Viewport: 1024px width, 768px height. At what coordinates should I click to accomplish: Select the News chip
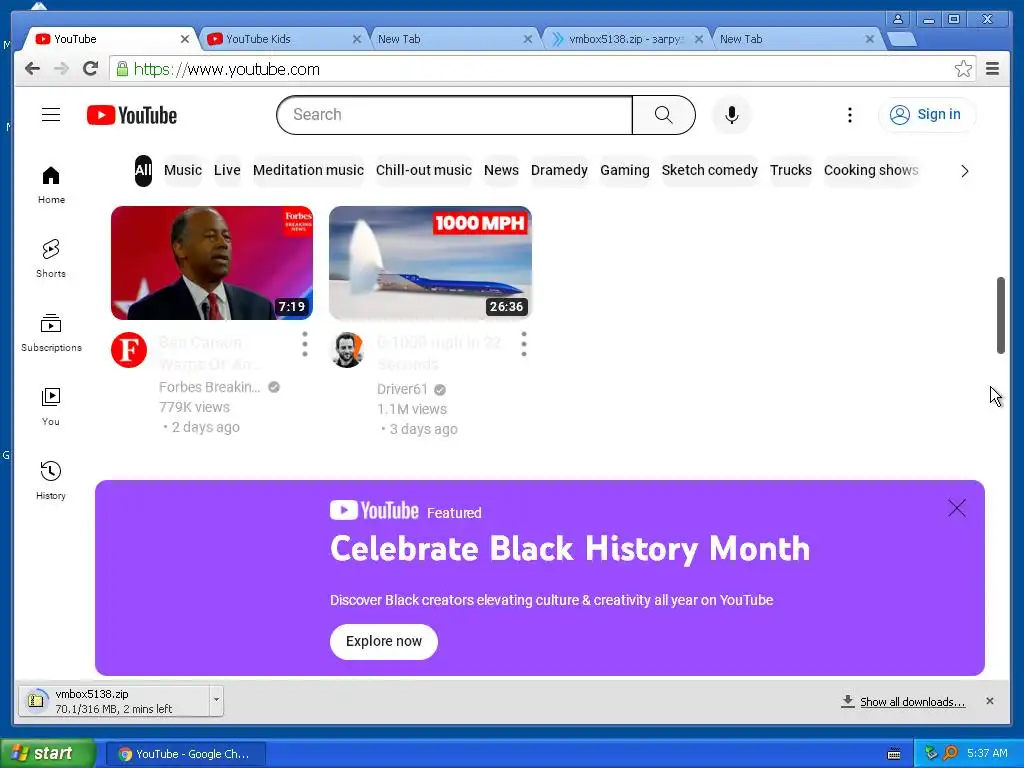click(502, 170)
